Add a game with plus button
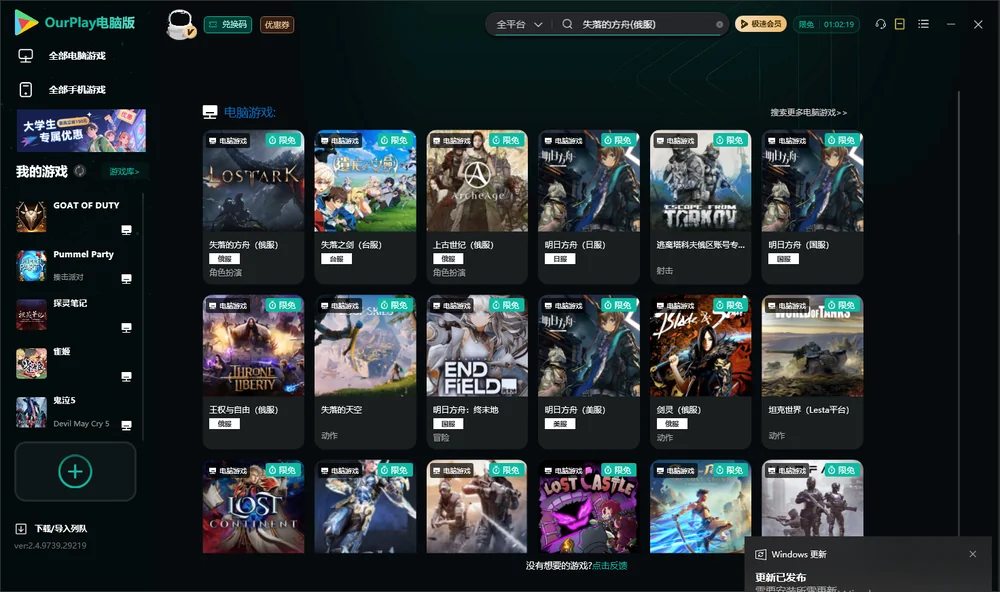The height and width of the screenshot is (592, 1000). (75, 471)
